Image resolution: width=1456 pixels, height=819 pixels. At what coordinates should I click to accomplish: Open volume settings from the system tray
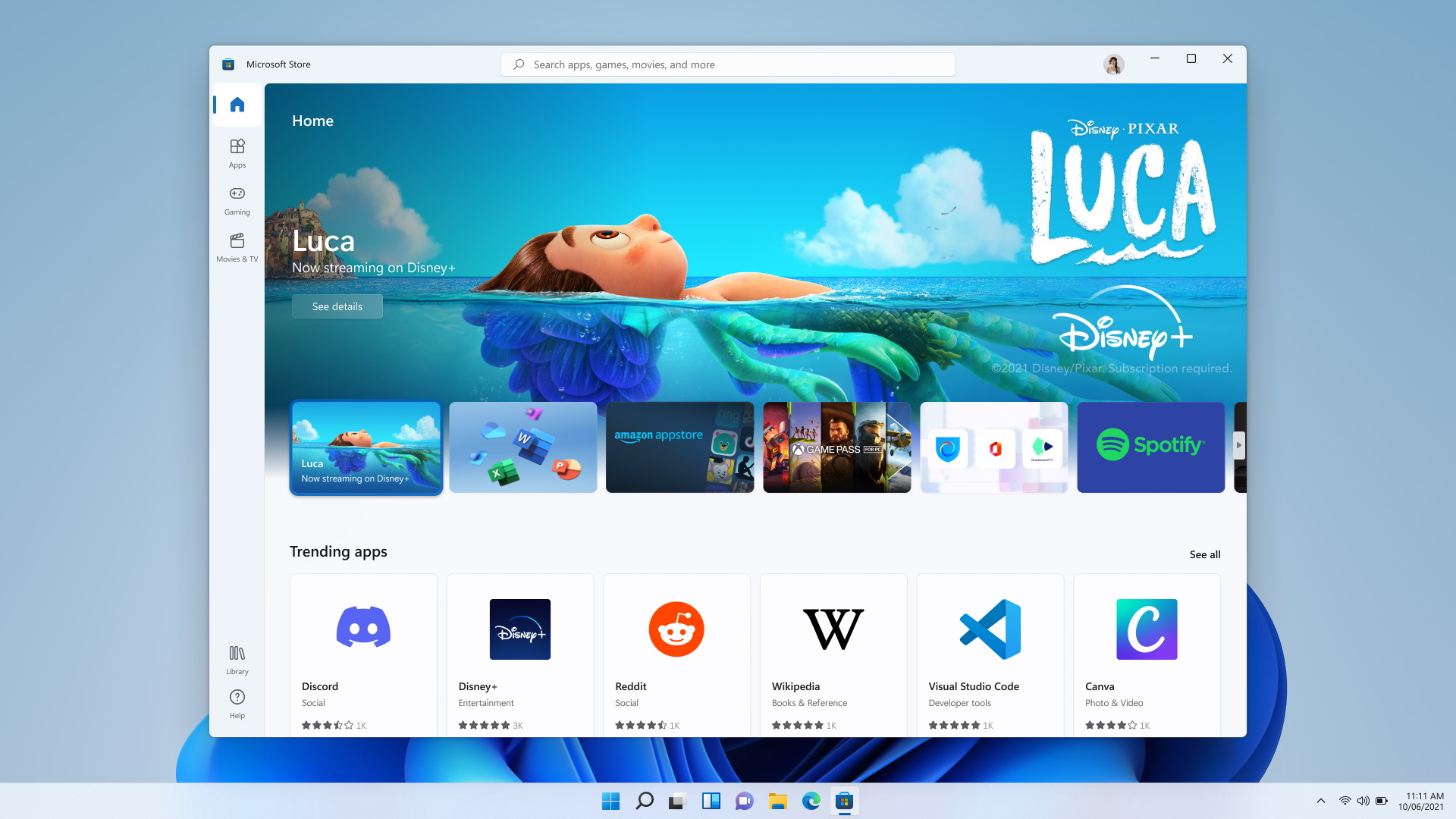pyautogui.click(x=1364, y=801)
